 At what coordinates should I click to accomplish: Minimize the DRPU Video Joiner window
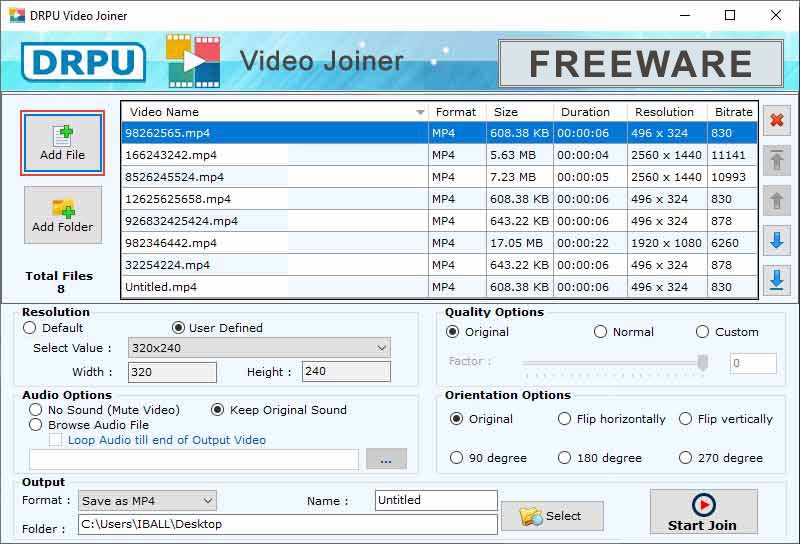pyautogui.click(x=685, y=15)
